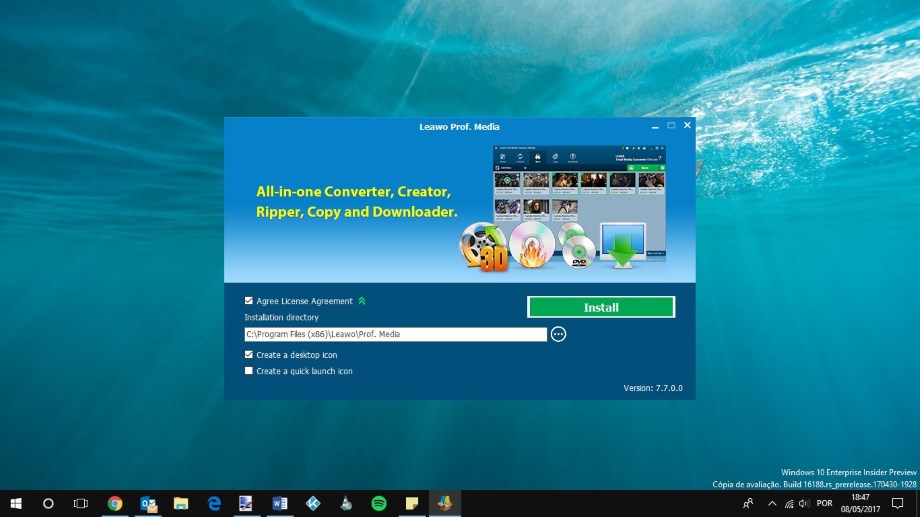Open Microsoft Word from the taskbar
The width and height of the screenshot is (920, 517).
[x=280, y=503]
